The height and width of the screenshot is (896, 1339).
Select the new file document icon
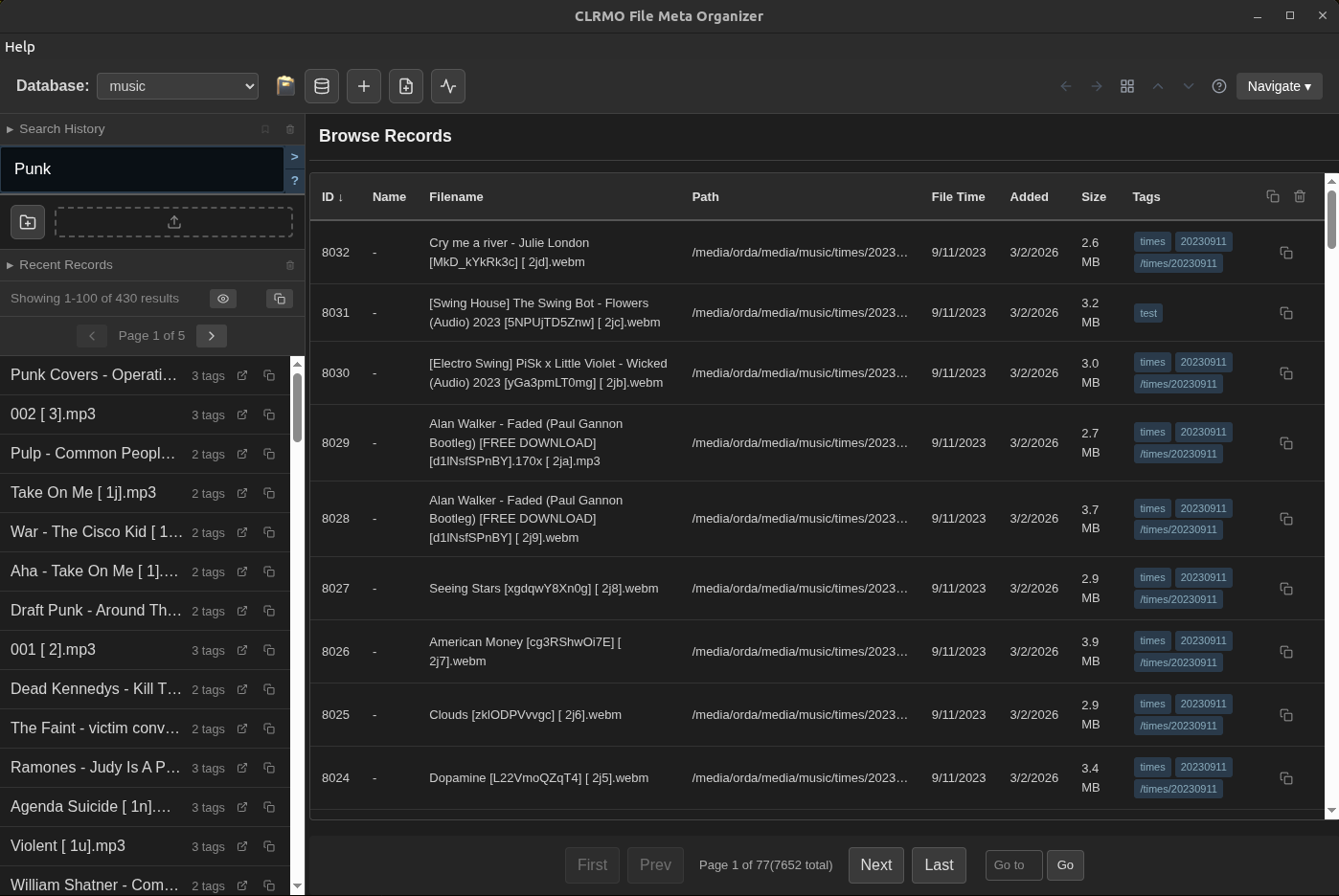point(405,86)
